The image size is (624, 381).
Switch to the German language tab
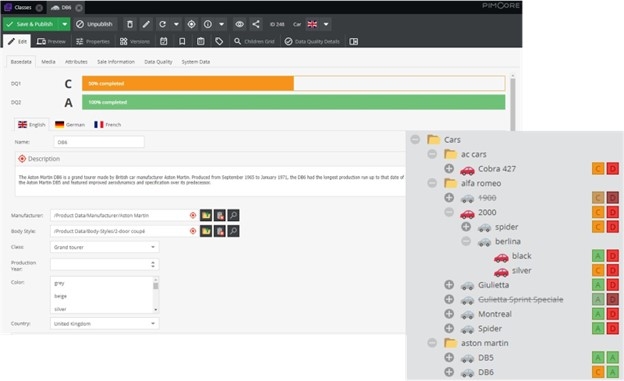tap(70, 125)
